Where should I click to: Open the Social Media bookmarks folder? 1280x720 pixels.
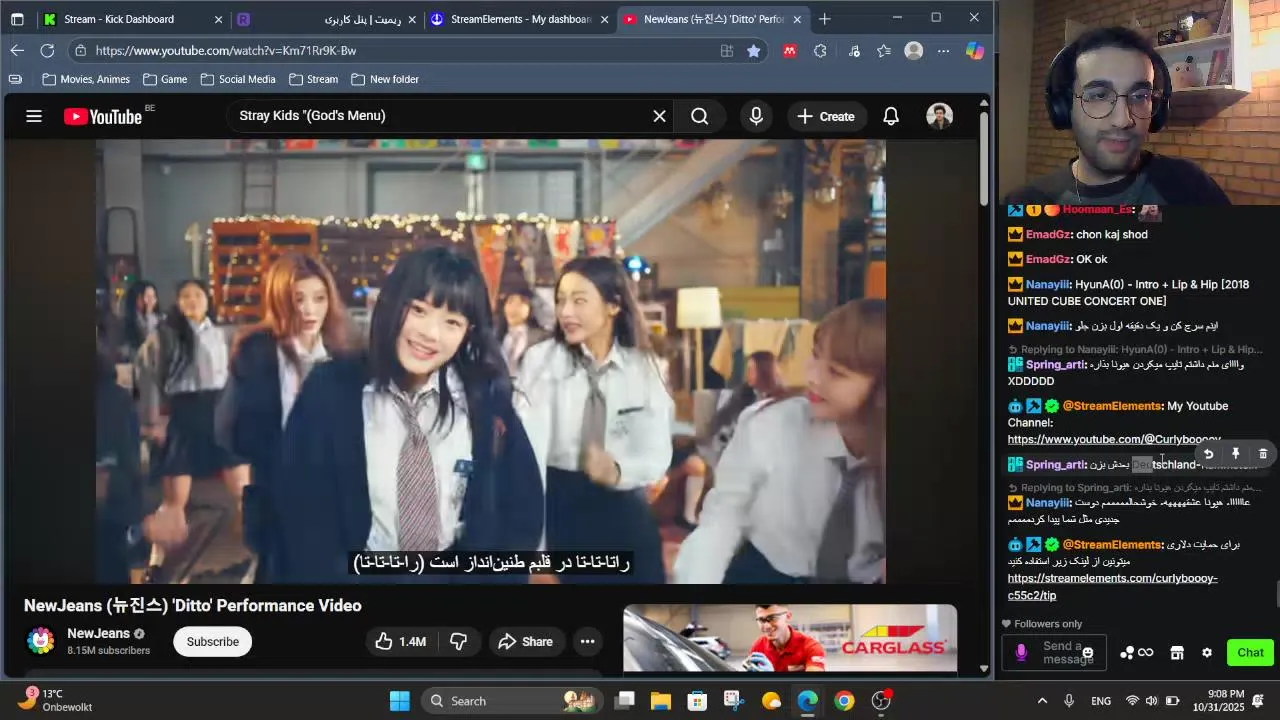238,79
